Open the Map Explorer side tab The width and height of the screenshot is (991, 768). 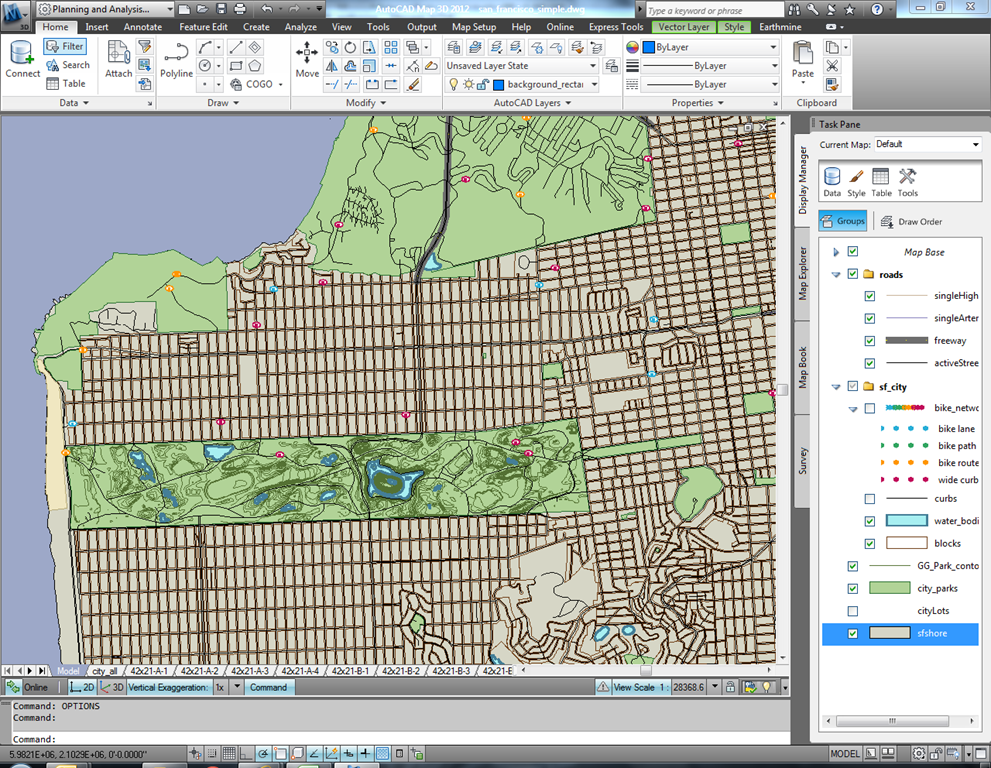803,271
